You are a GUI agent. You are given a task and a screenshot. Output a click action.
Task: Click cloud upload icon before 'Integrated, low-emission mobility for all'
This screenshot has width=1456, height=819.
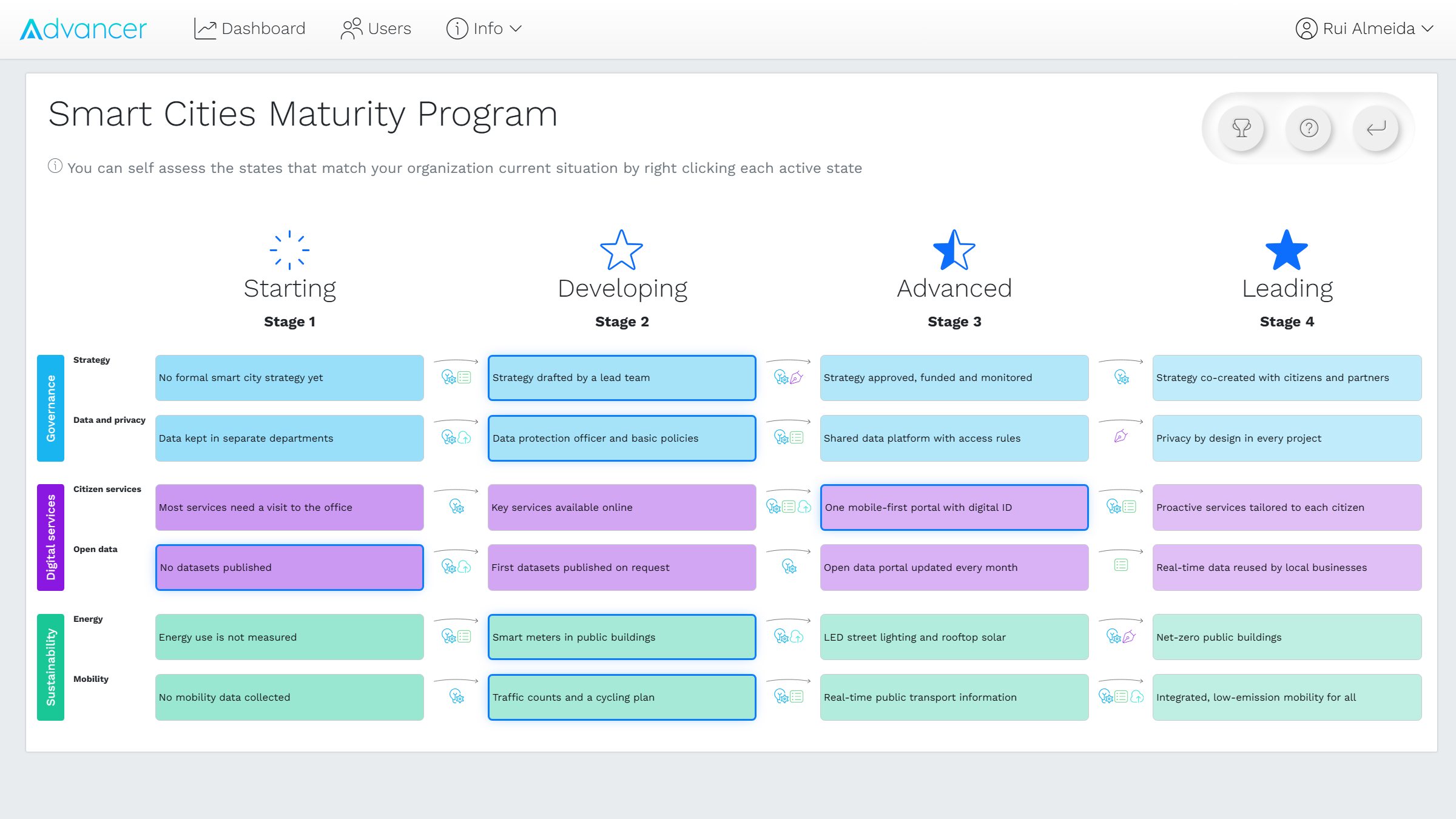[1137, 696]
